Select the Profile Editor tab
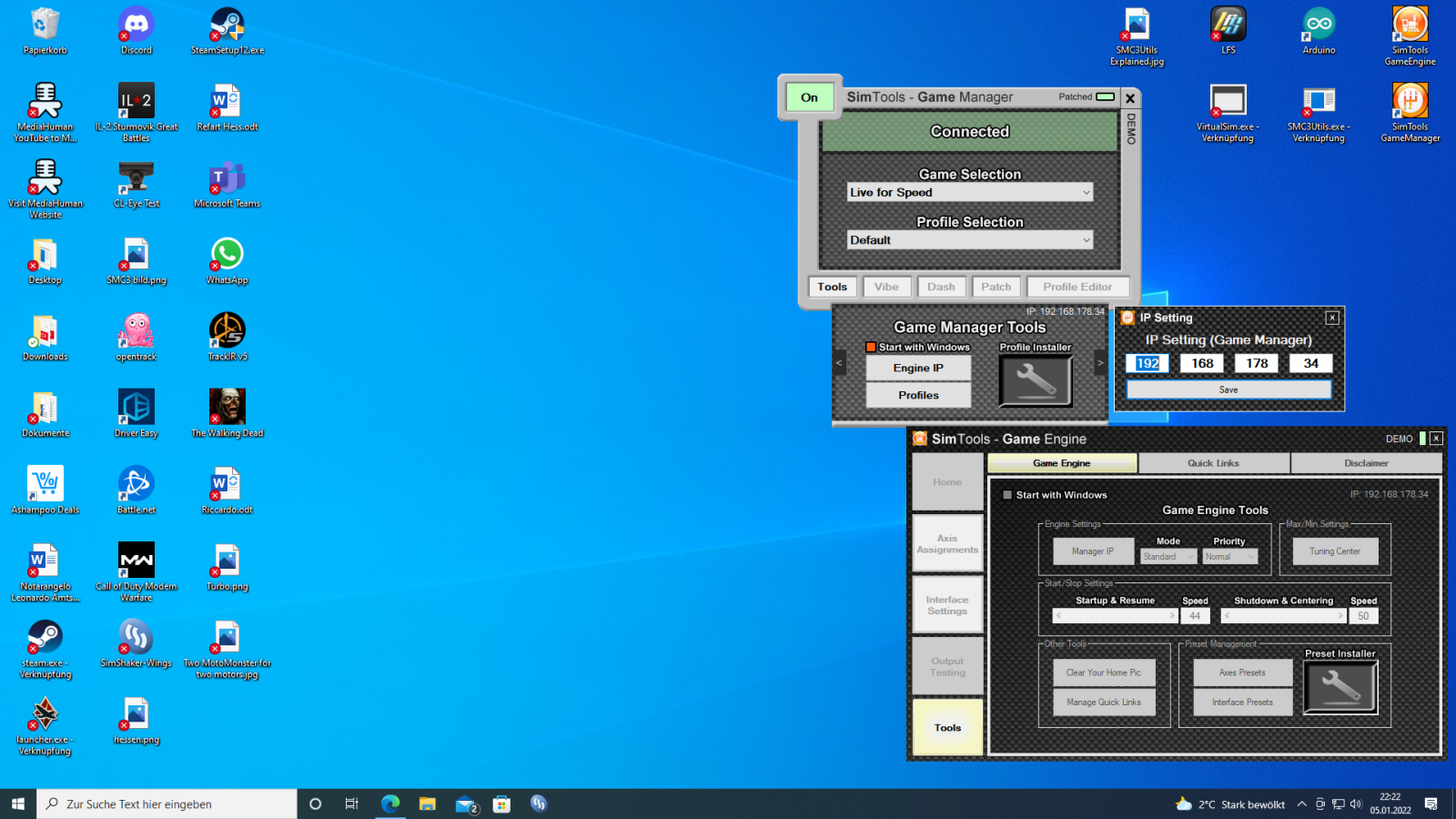This screenshot has height=819, width=1456. point(1077,287)
